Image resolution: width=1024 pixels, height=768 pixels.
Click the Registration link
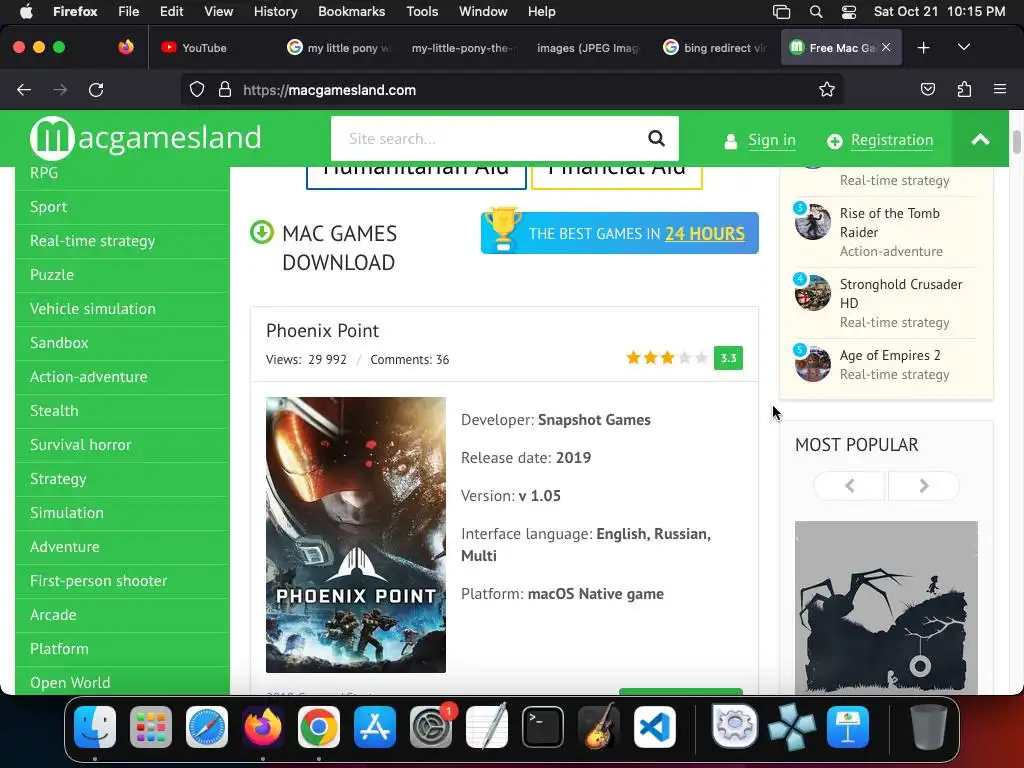[891, 140]
